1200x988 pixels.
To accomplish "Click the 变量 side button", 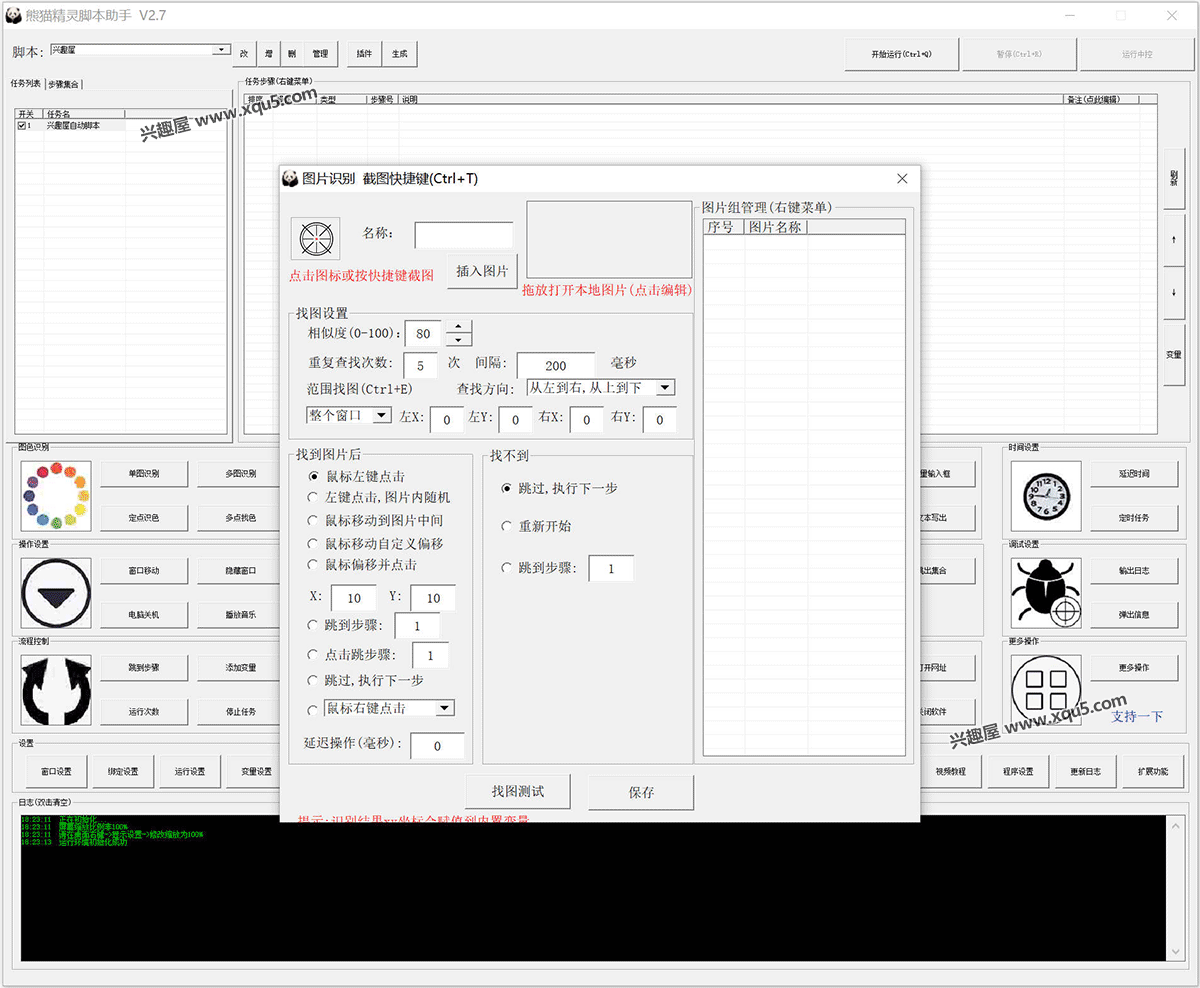I will [1174, 354].
